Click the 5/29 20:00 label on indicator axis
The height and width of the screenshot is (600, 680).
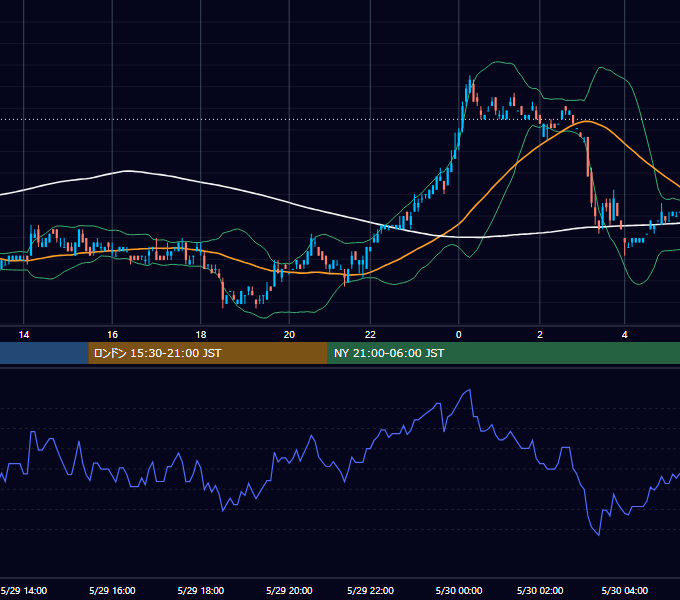click(x=289, y=590)
